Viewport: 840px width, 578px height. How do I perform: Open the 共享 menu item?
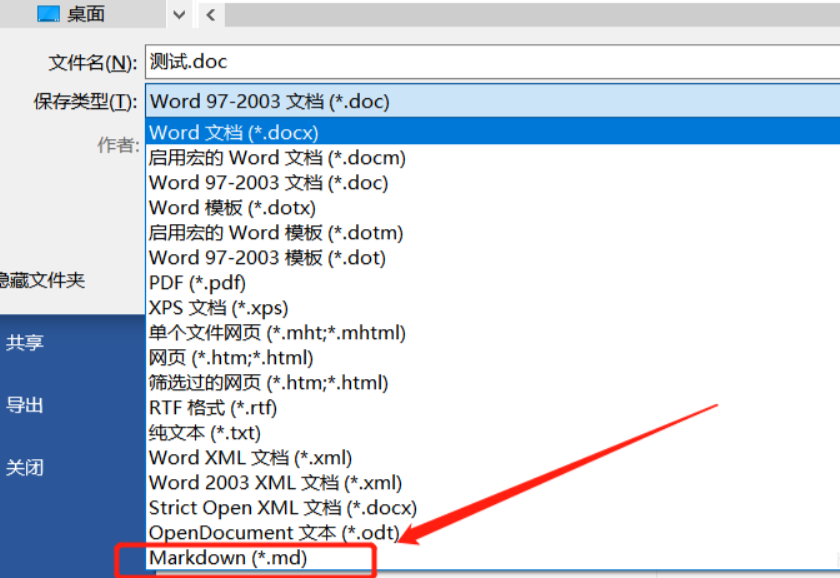click(25, 343)
